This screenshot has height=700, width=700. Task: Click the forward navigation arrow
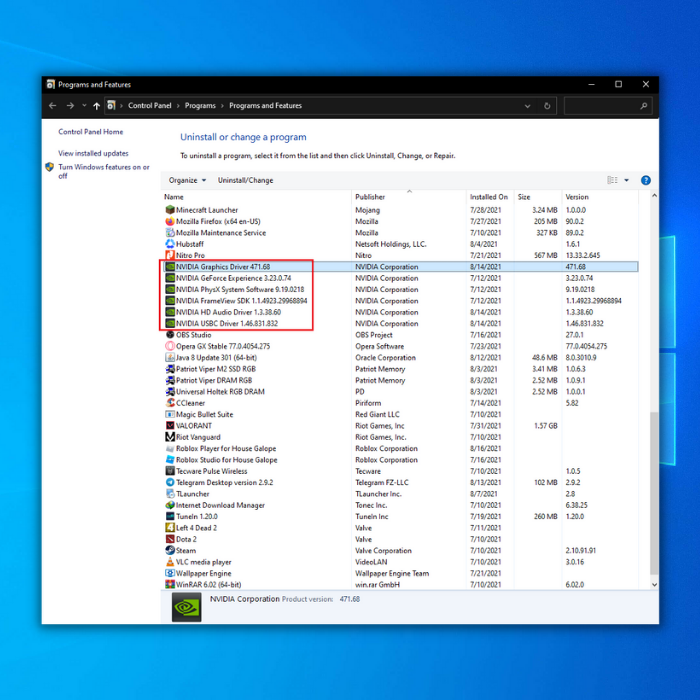[x=70, y=106]
